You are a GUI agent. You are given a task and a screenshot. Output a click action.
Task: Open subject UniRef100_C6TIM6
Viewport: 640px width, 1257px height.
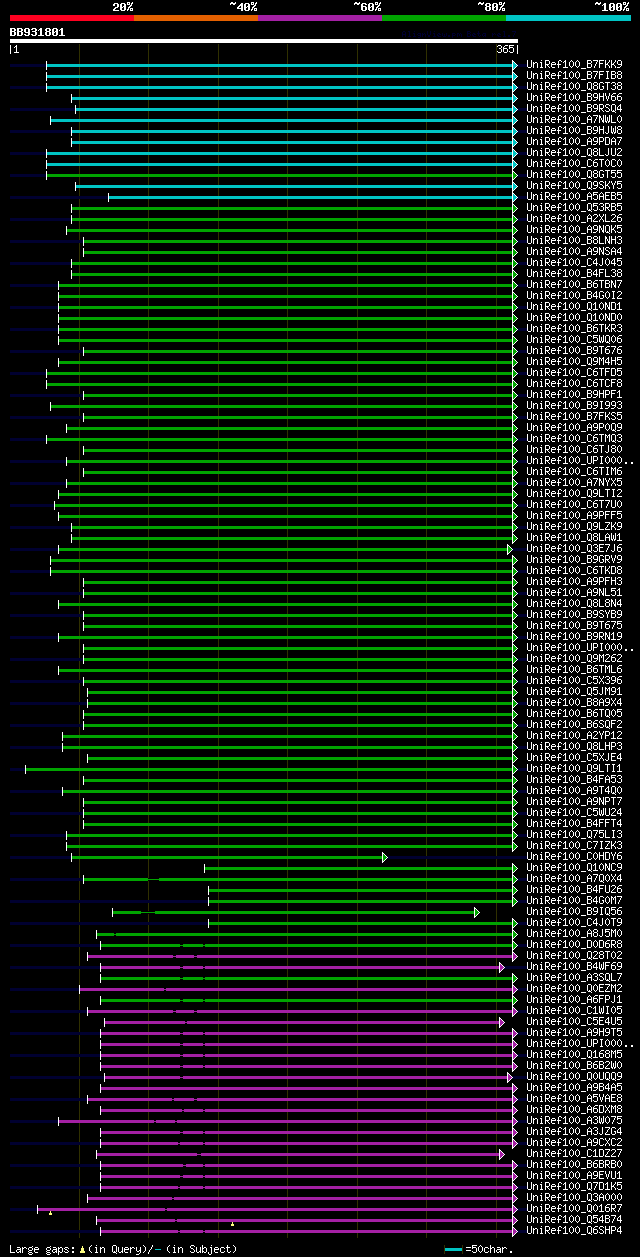574,472
